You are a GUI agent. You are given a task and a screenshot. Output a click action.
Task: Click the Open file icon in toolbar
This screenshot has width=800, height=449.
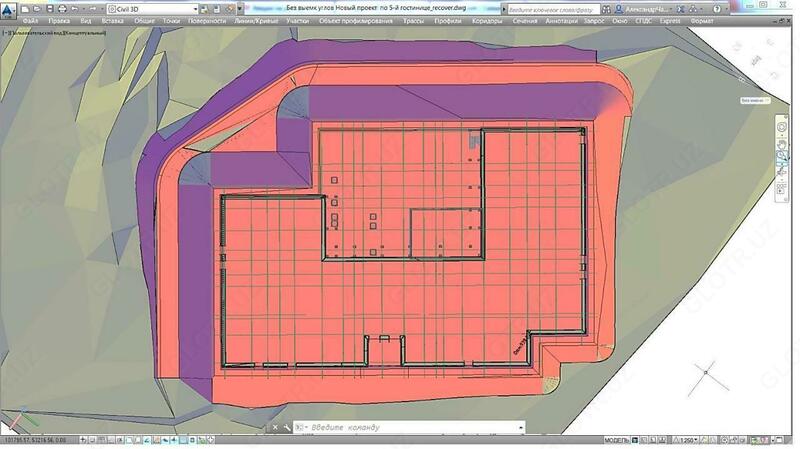[x=36, y=8]
